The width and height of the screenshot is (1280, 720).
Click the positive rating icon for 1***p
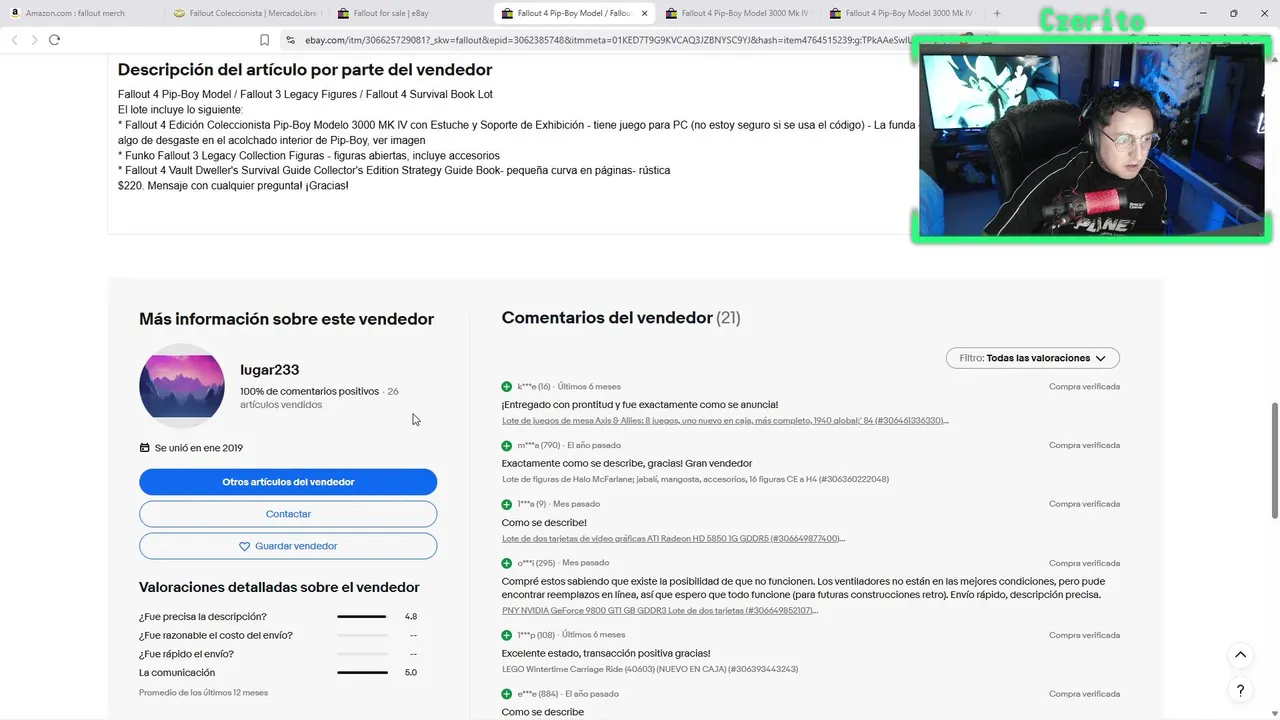tap(507, 635)
